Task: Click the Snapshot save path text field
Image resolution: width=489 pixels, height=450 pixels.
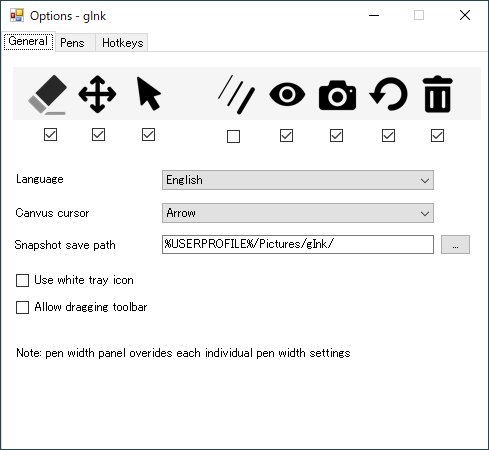Action: (x=298, y=244)
